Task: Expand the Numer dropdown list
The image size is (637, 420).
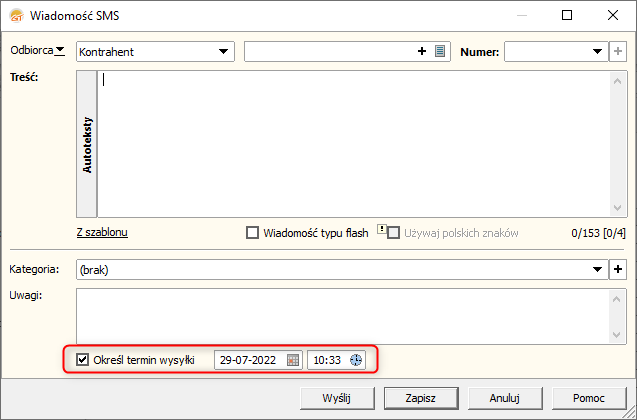Action: tap(597, 52)
